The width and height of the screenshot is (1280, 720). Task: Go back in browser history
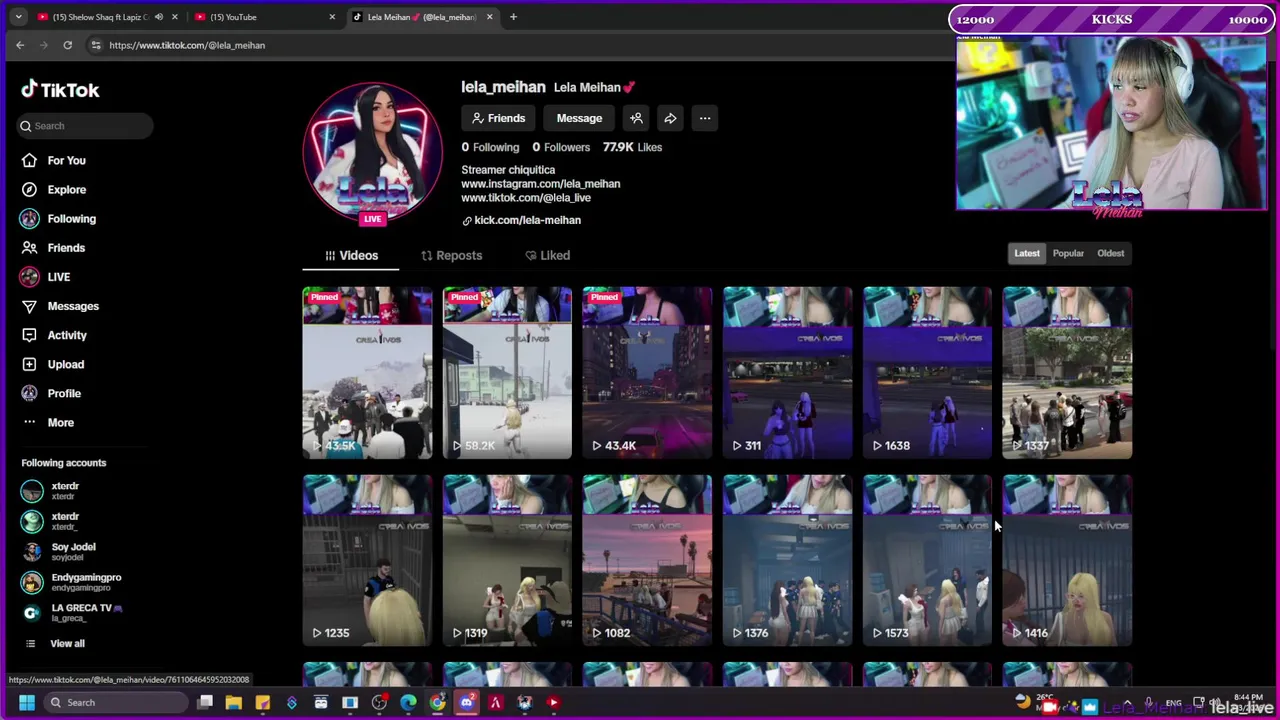[x=20, y=45]
